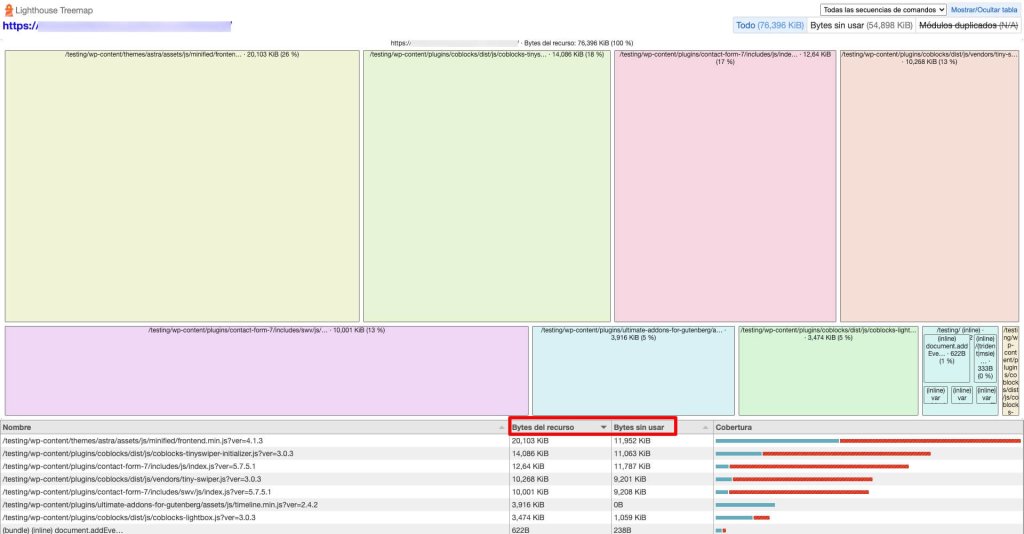The image size is (1024, 534).
Task: Click the Lighthouse Treemap logo icon
Action: click(x=8, y=10)
